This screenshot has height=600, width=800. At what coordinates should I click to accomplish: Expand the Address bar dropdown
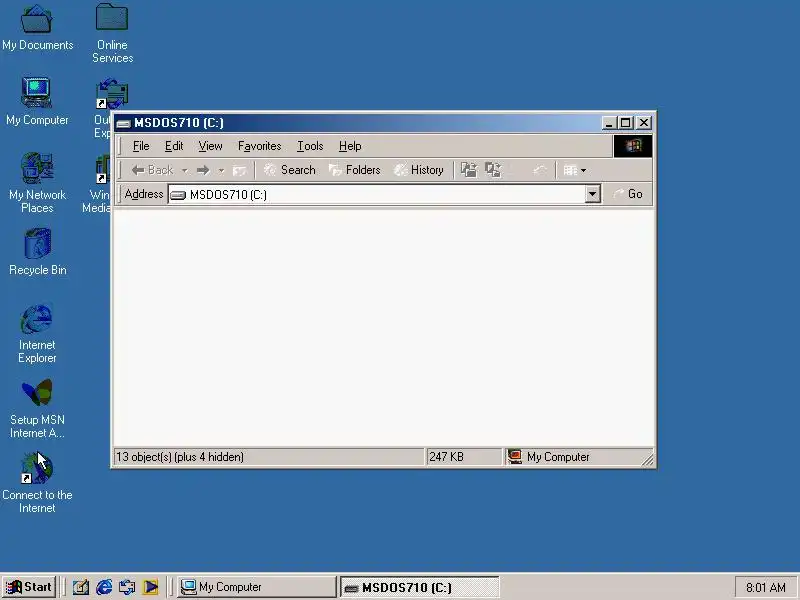(592, 194)
